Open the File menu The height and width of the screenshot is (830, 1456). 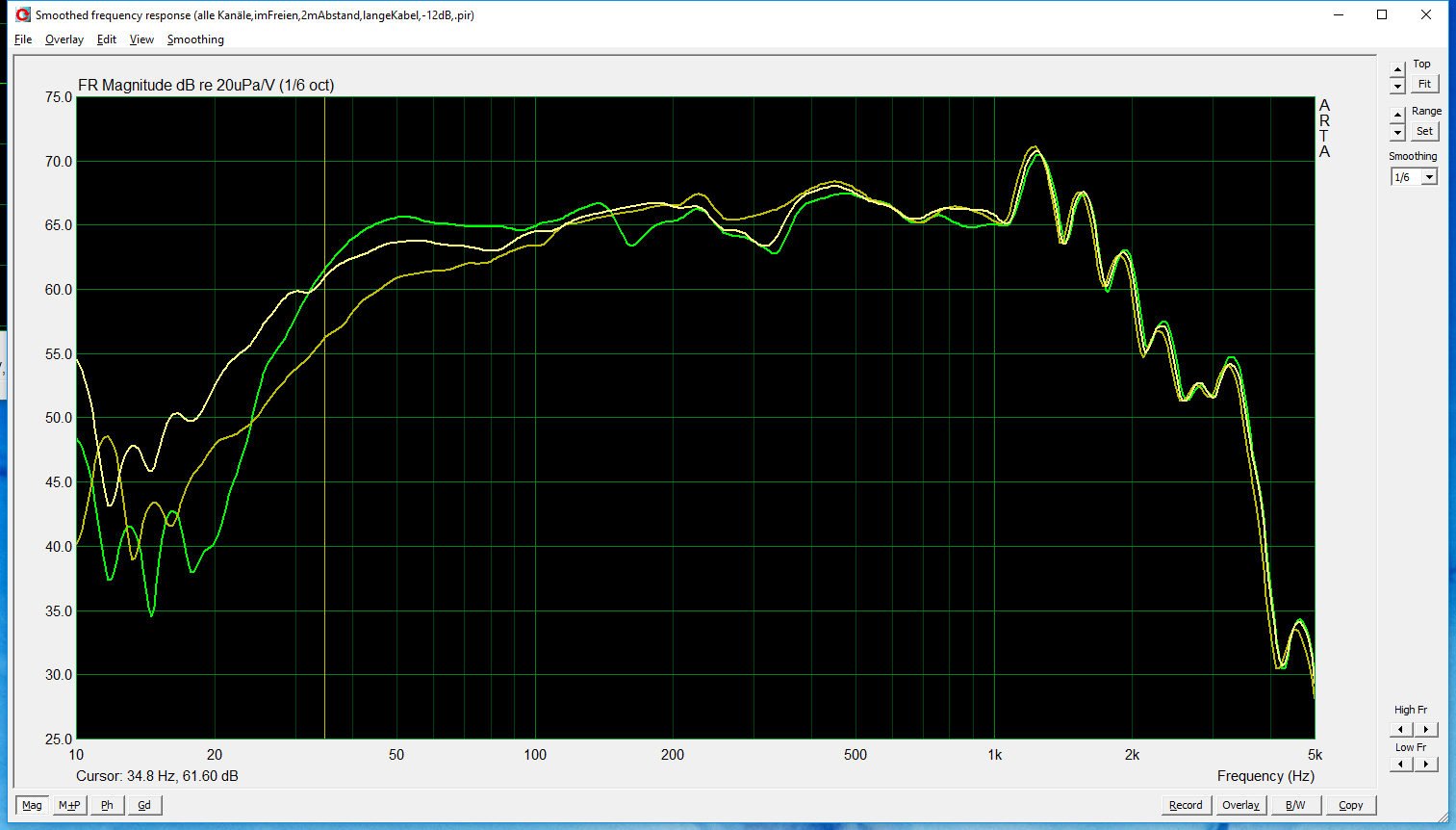23,39
